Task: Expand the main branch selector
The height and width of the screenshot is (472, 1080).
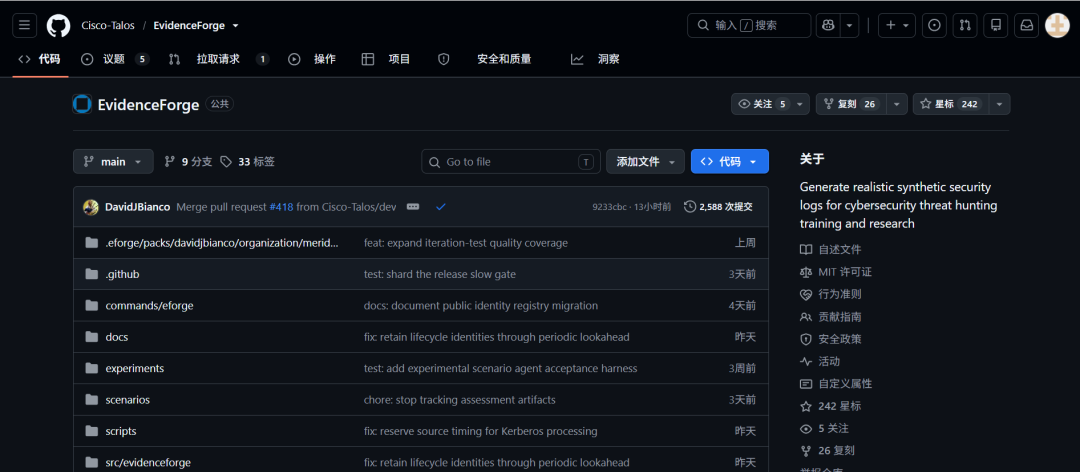Action: 113,162
